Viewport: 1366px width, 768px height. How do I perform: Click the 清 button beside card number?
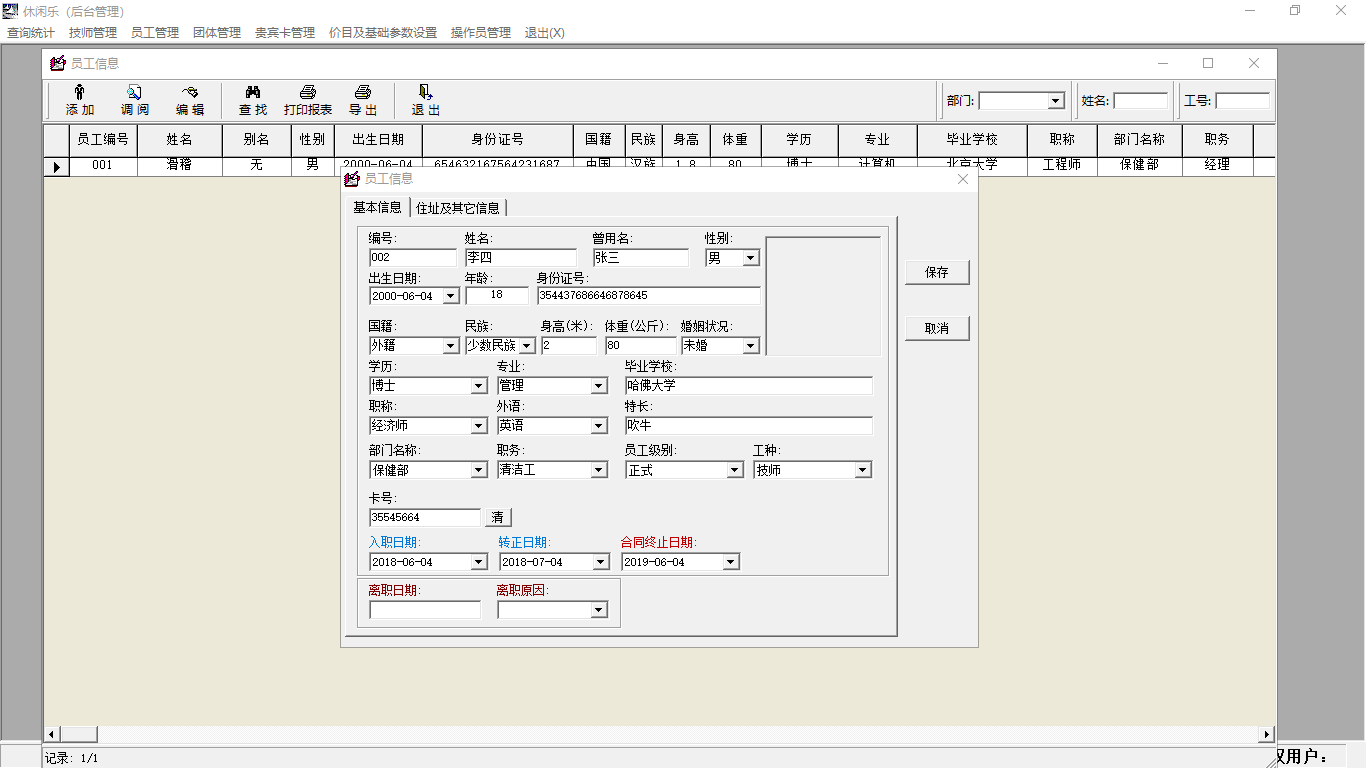(498, 517)
